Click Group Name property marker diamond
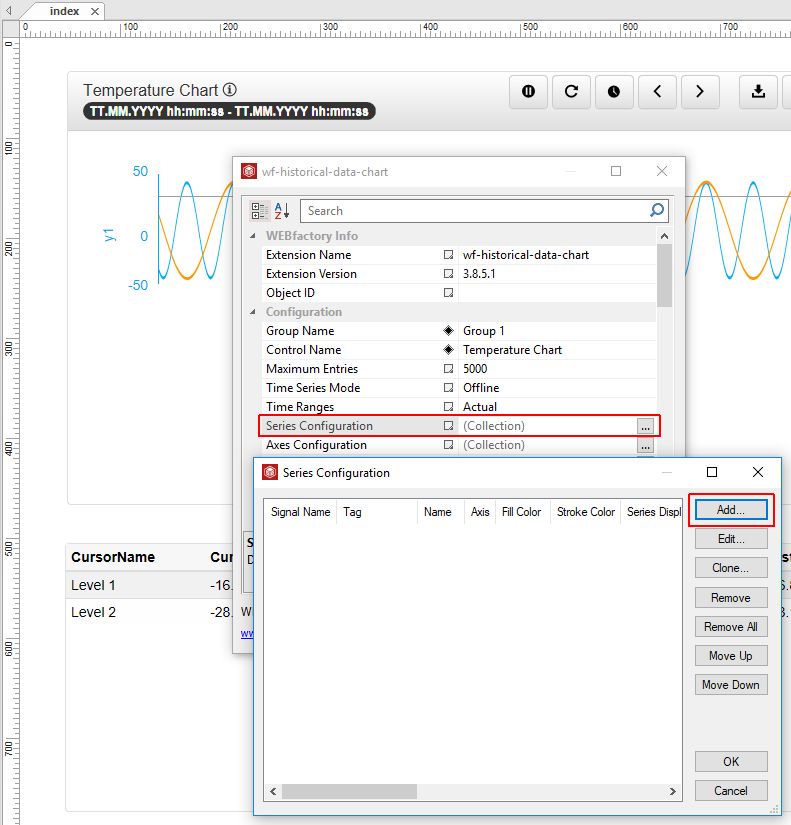The width and height of the screenshot is (791, 825). click(x=448, y=330)
